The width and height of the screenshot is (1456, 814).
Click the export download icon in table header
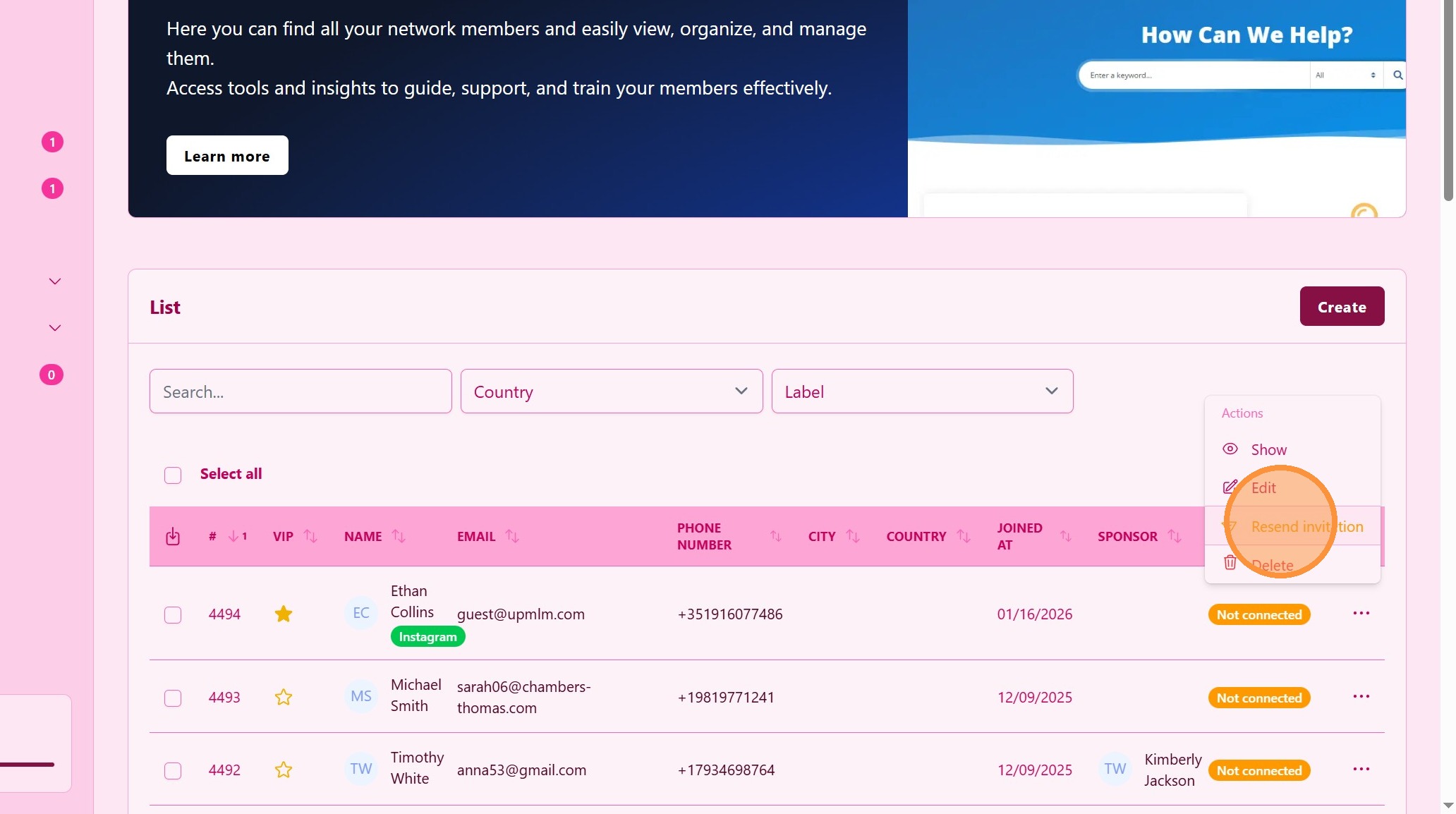click(x=173, y=537)
